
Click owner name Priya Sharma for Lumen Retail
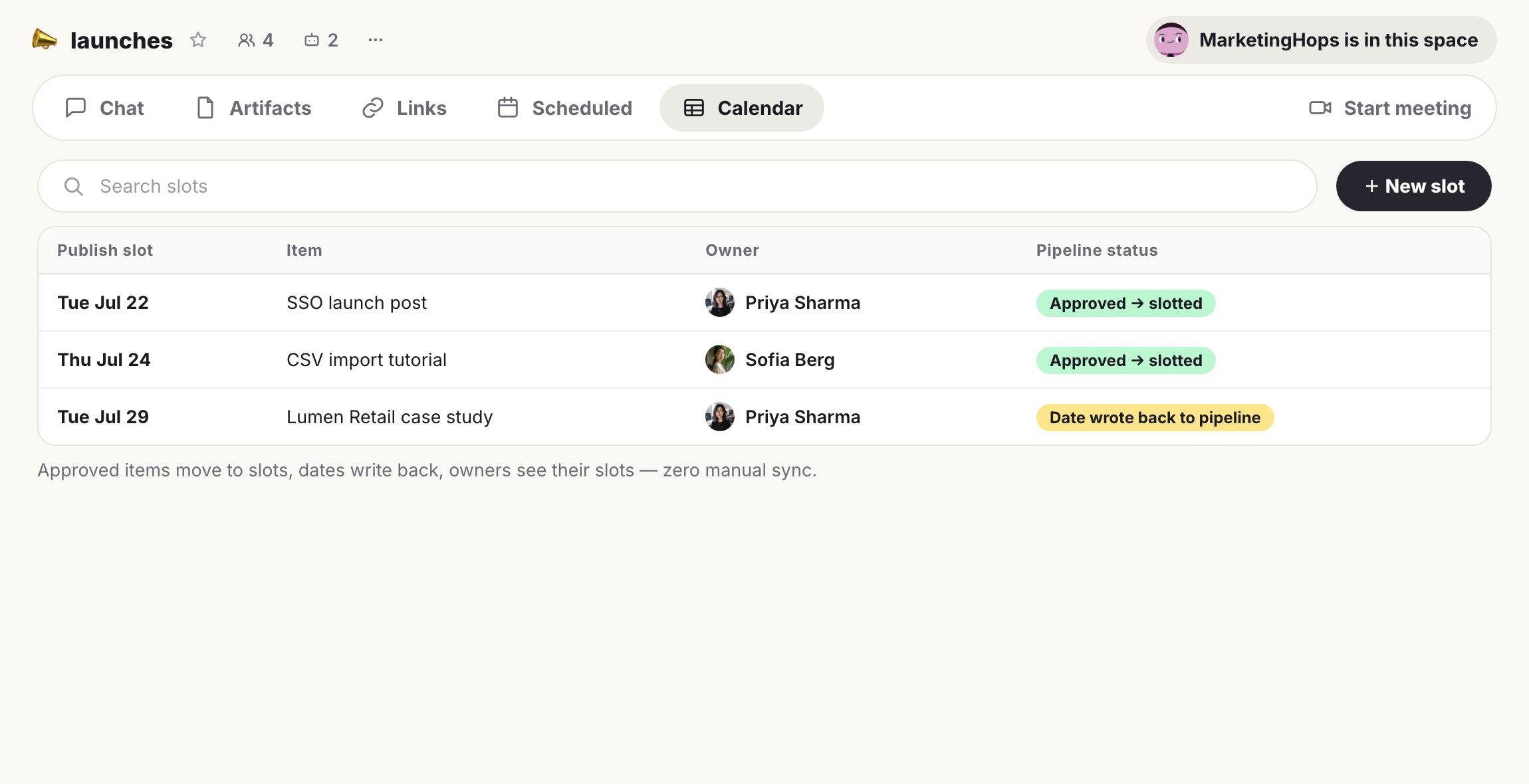click(802, 417)
